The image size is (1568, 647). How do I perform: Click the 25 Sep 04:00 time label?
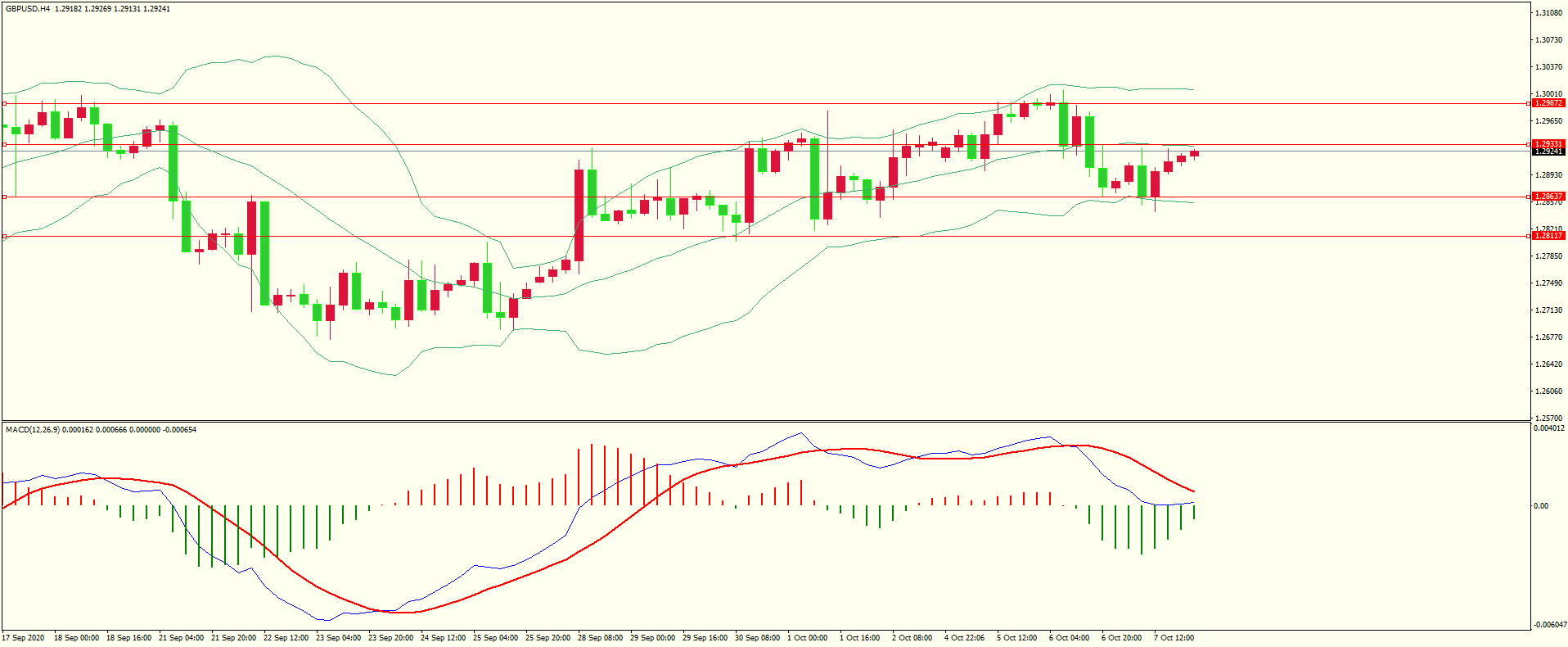[495, 637]
